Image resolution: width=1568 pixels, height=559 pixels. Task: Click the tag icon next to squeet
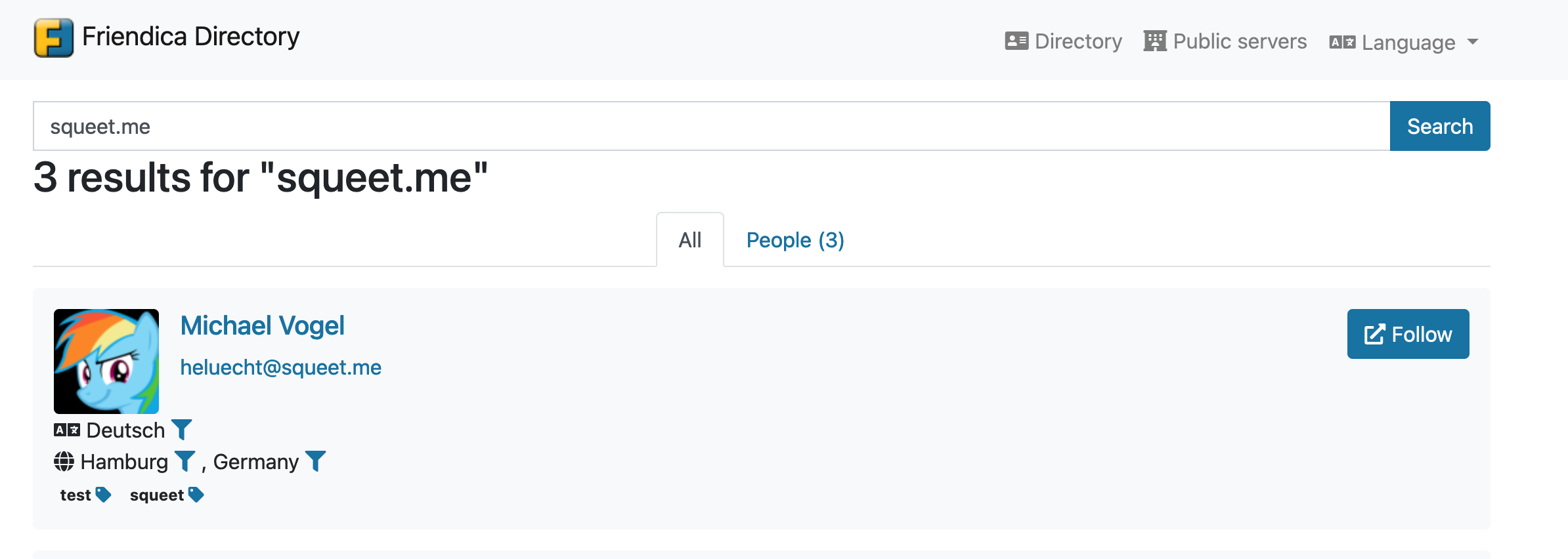point(196,495)
